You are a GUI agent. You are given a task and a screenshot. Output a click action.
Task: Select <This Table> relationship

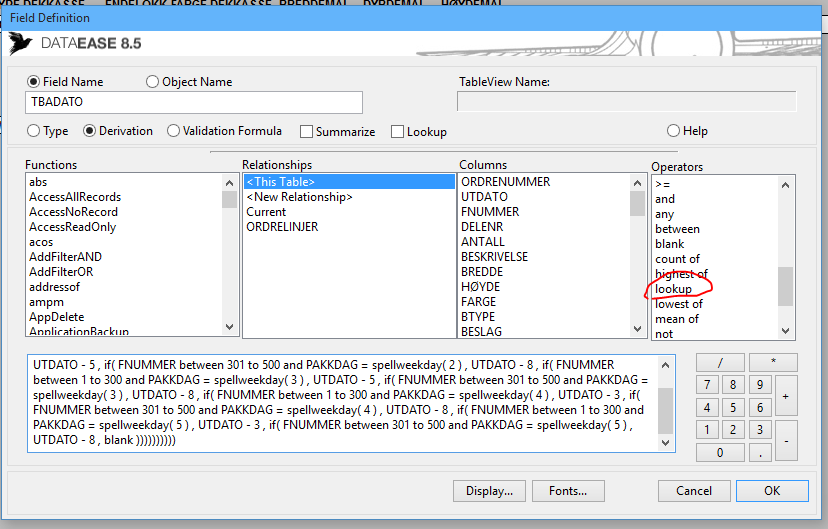tap(349, 182)
